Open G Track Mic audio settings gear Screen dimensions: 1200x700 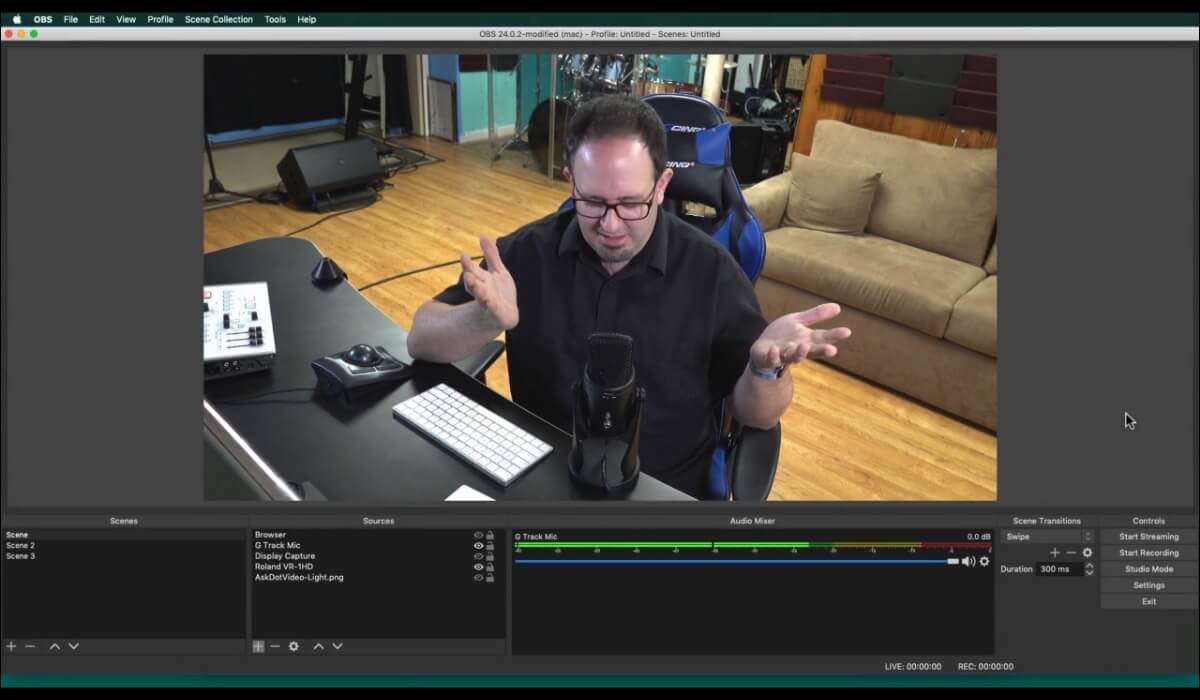point(984,561)
